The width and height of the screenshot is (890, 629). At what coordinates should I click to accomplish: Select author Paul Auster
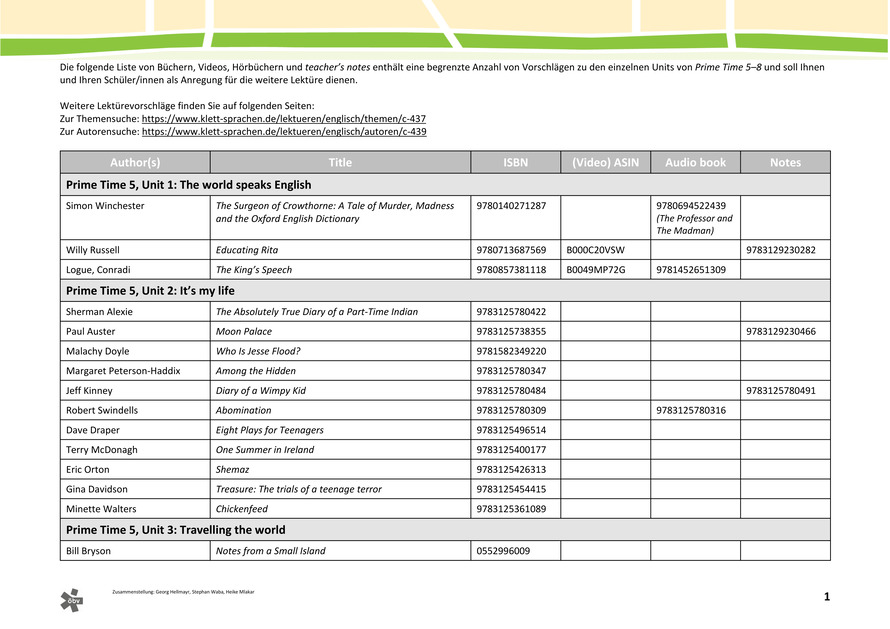pos(90,332)
